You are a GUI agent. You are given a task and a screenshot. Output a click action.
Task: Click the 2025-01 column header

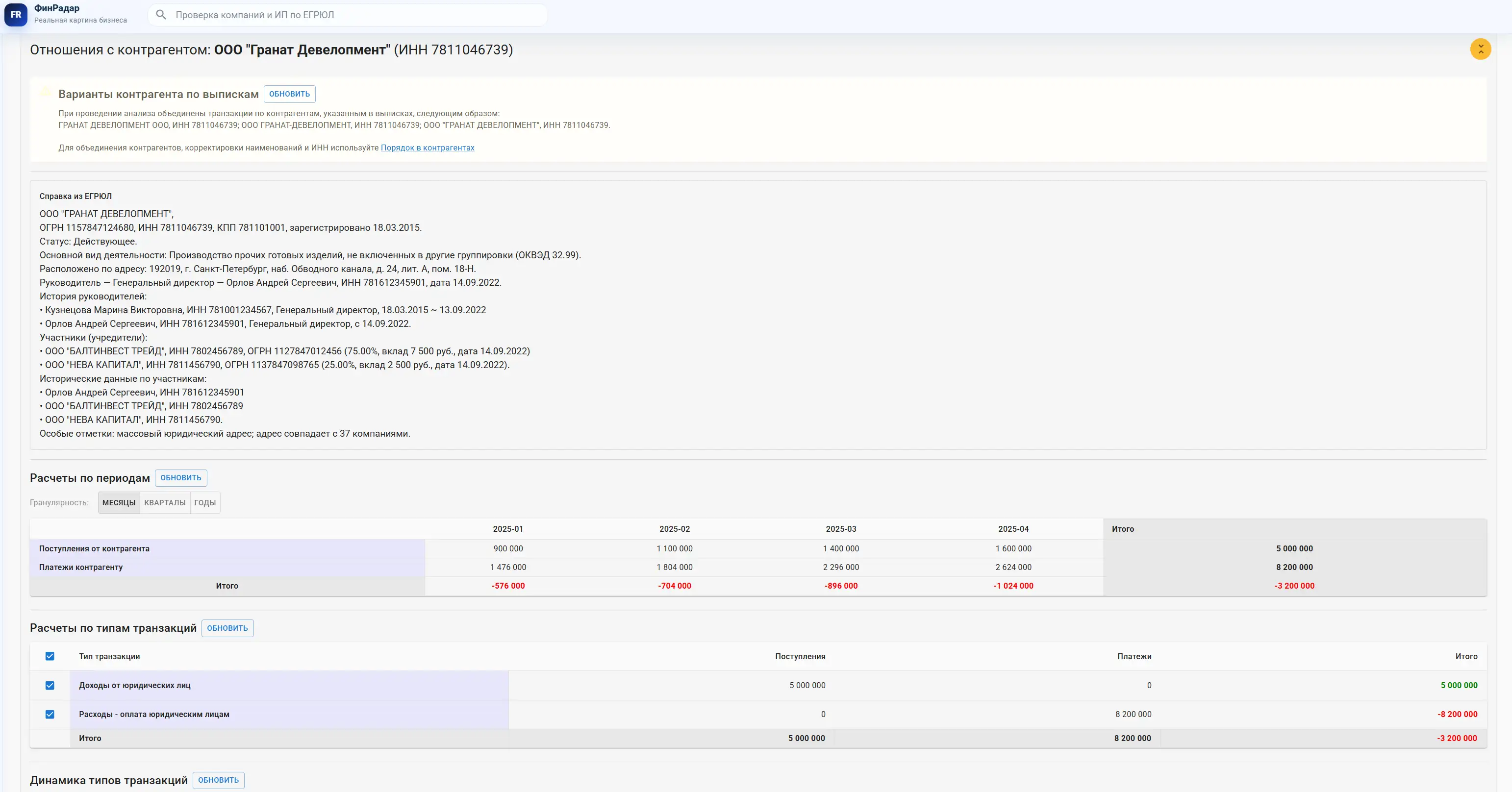[x=508, y=529]
